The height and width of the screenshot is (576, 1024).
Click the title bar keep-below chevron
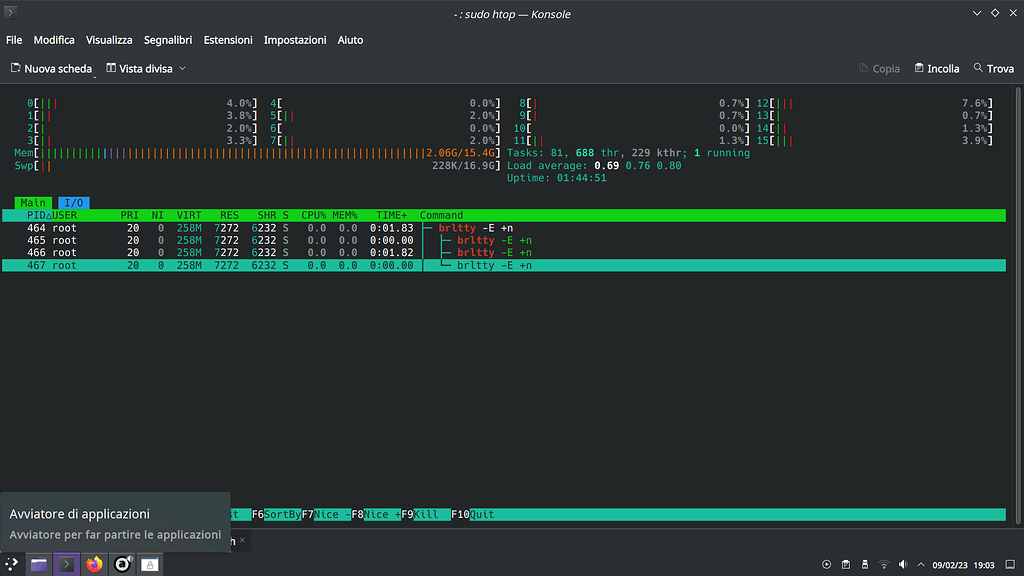(x=977, y=13)
